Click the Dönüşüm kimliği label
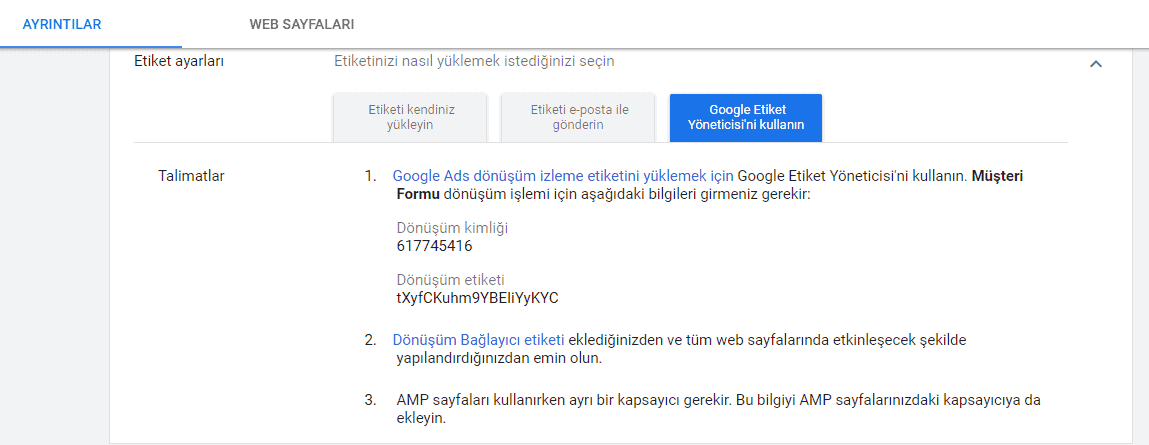This screenshot has height=445, width=1149. pos(452,228)
